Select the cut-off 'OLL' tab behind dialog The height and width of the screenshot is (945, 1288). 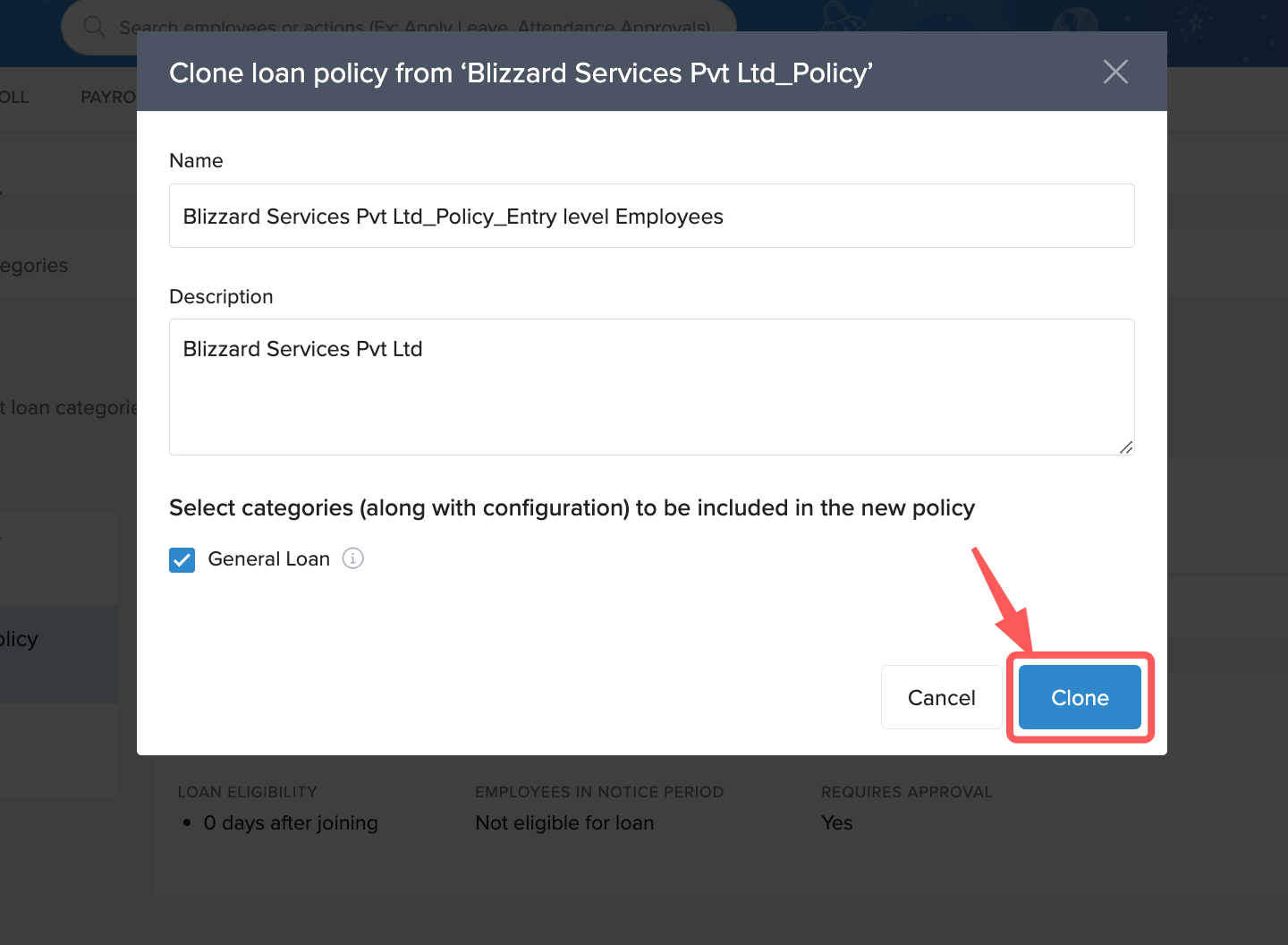[x=14, y=97]
